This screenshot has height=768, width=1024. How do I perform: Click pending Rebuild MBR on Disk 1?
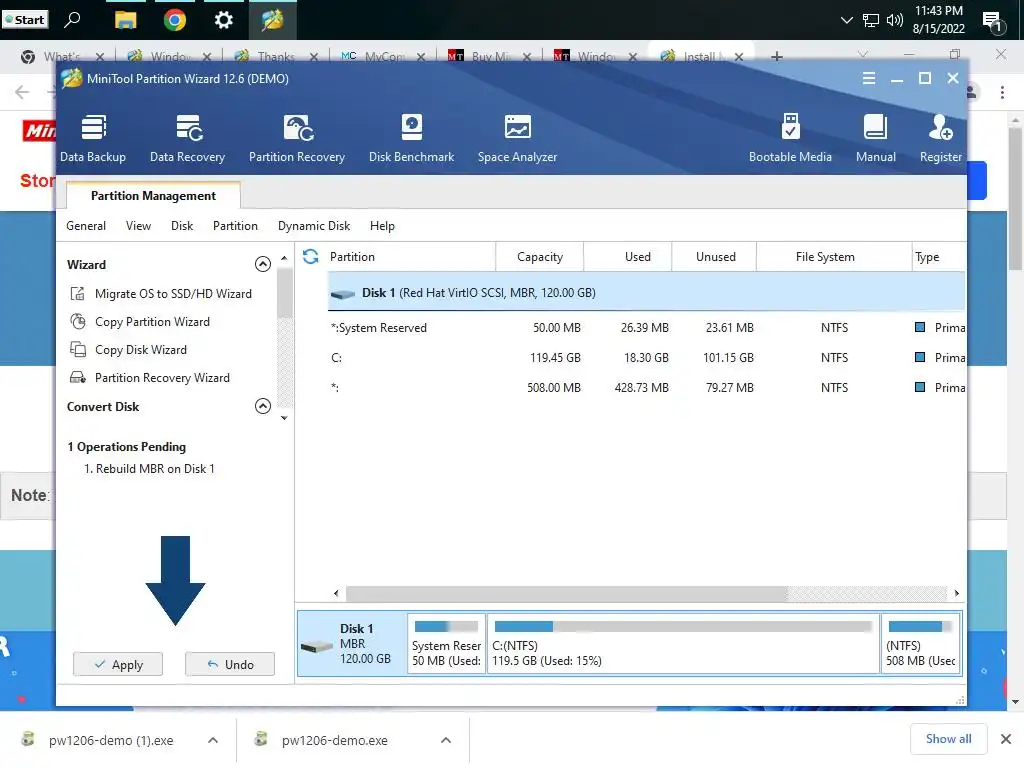tap(149, 469)
